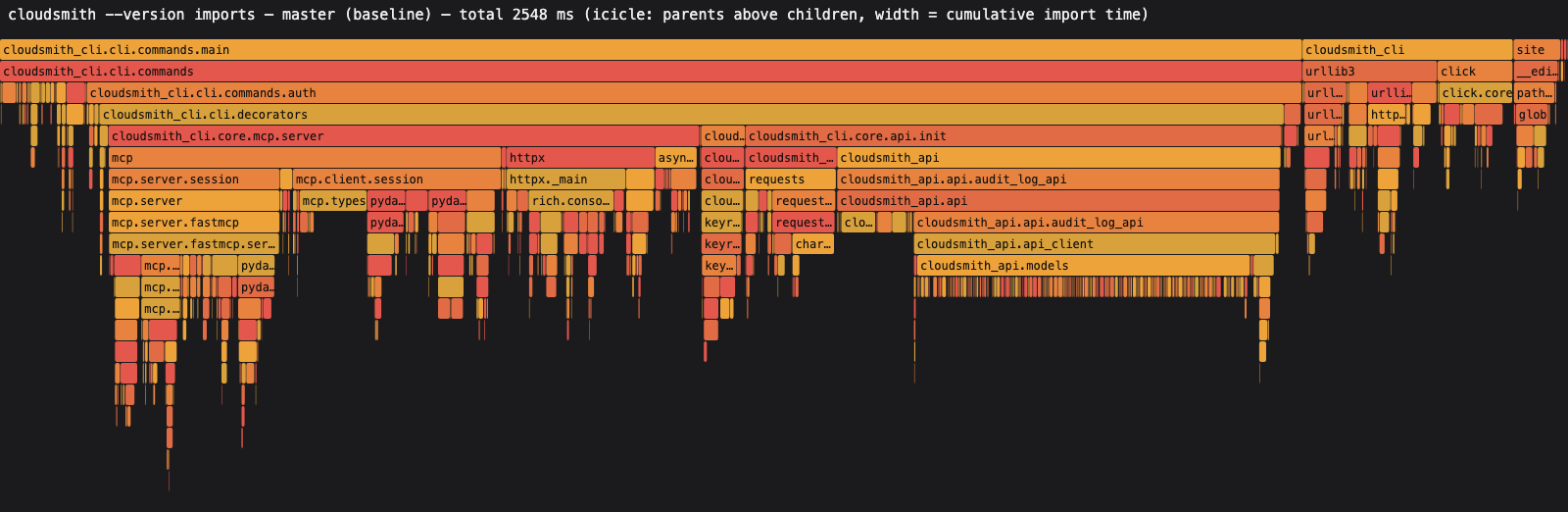Select the cloudsmith_cli.cli.commands frame
Viewport: 1568px width, 512px height.
point(651,72)
